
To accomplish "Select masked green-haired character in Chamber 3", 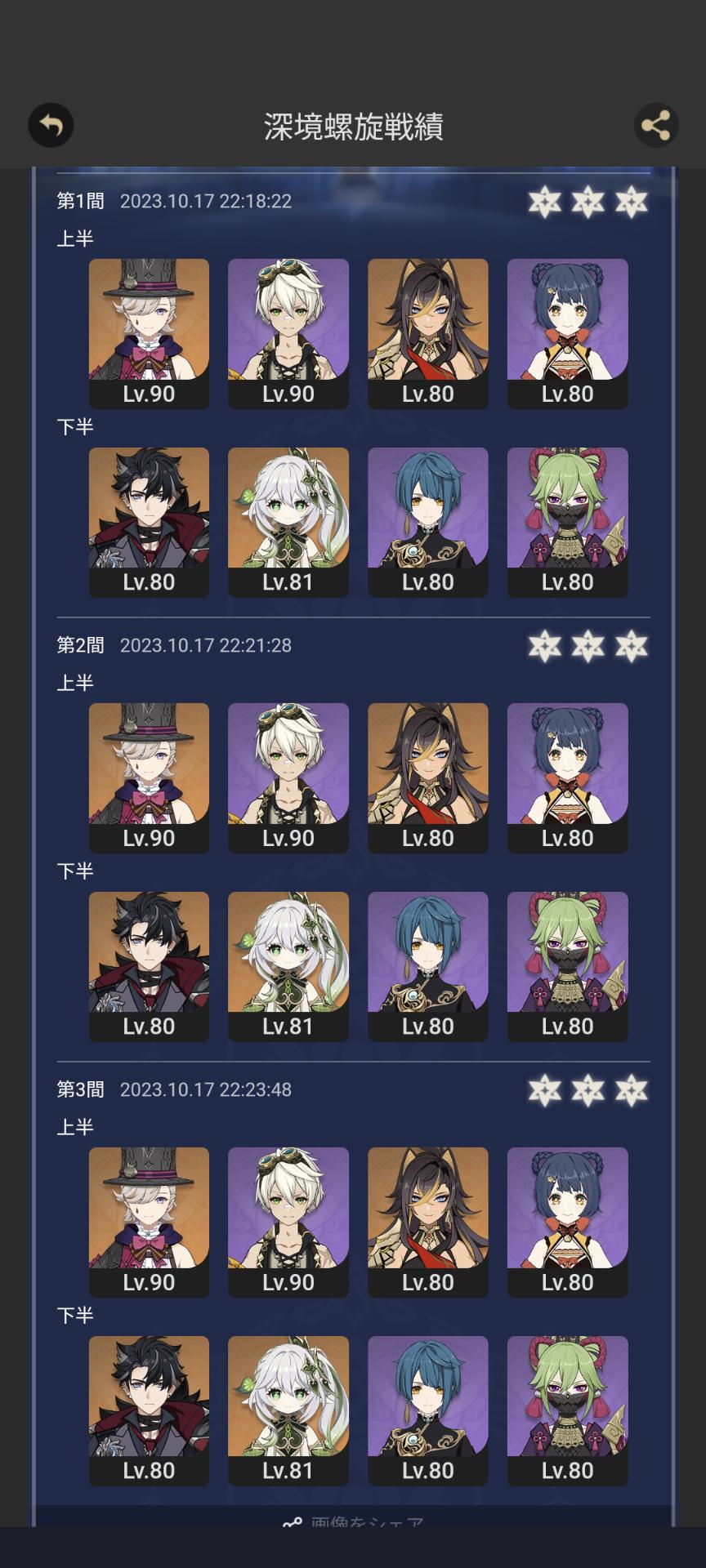I will (x=568, y=1410).
